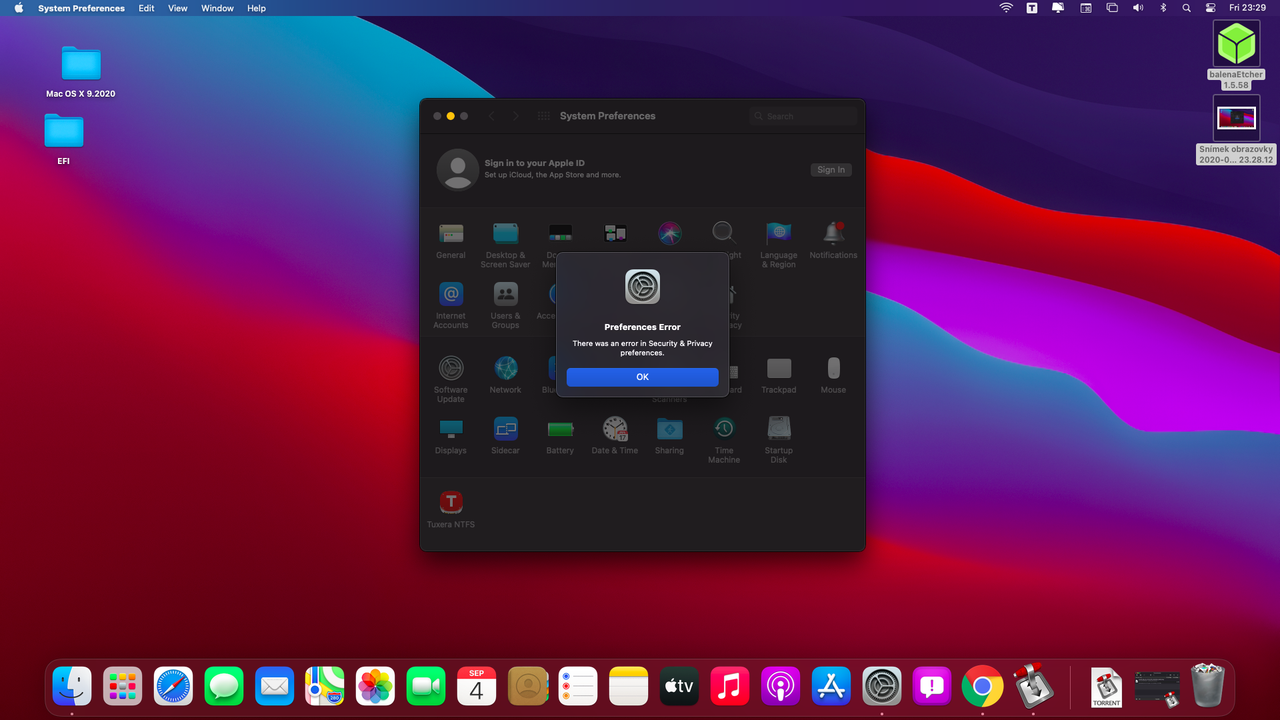Screen dimensions: 1280x720
Task: Open the Wi-Fi status menu
Action: tap(1006, 8)
